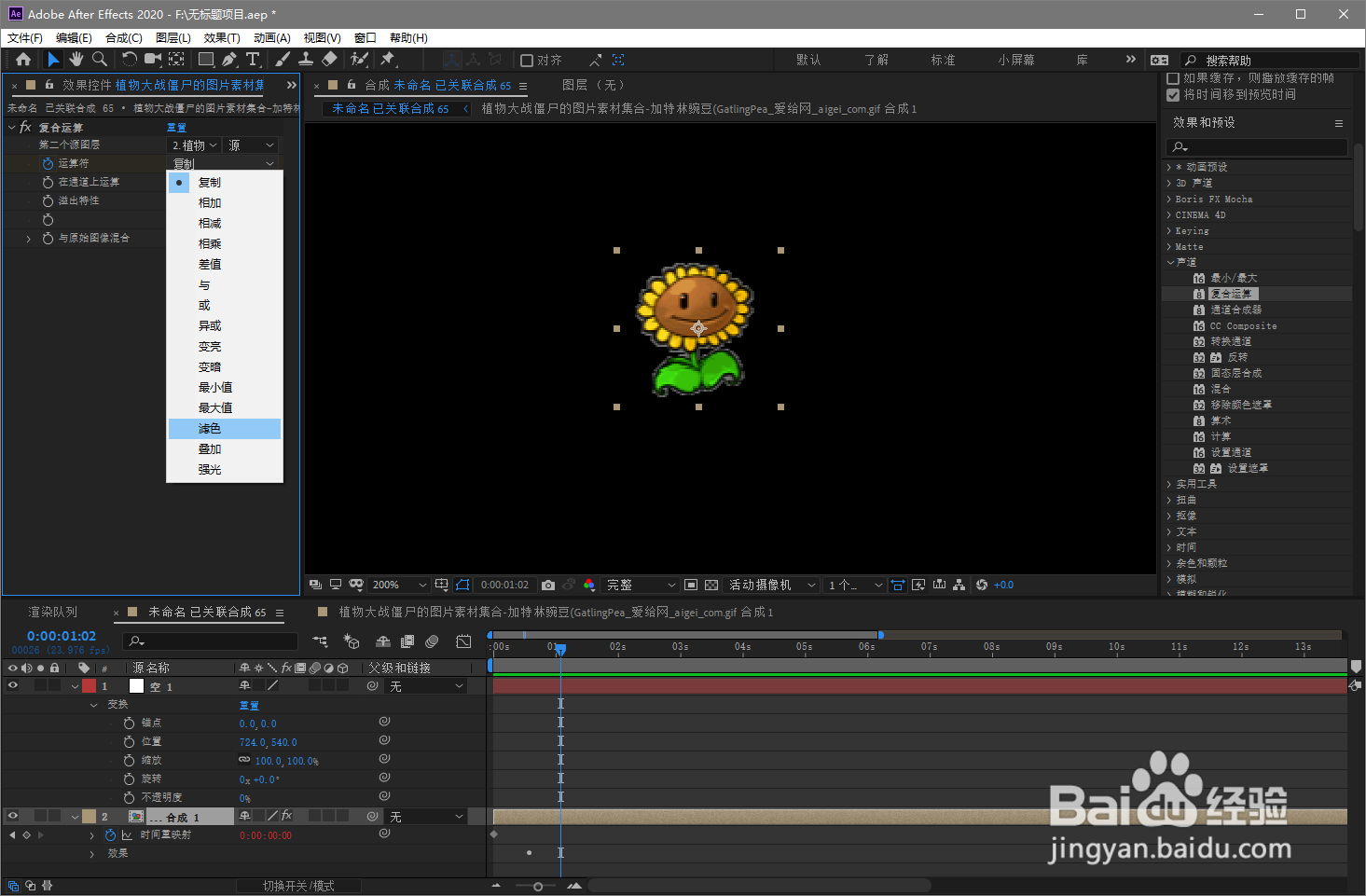
Task: Open the 200% magnification dropdown
Action: click(399, 585)
